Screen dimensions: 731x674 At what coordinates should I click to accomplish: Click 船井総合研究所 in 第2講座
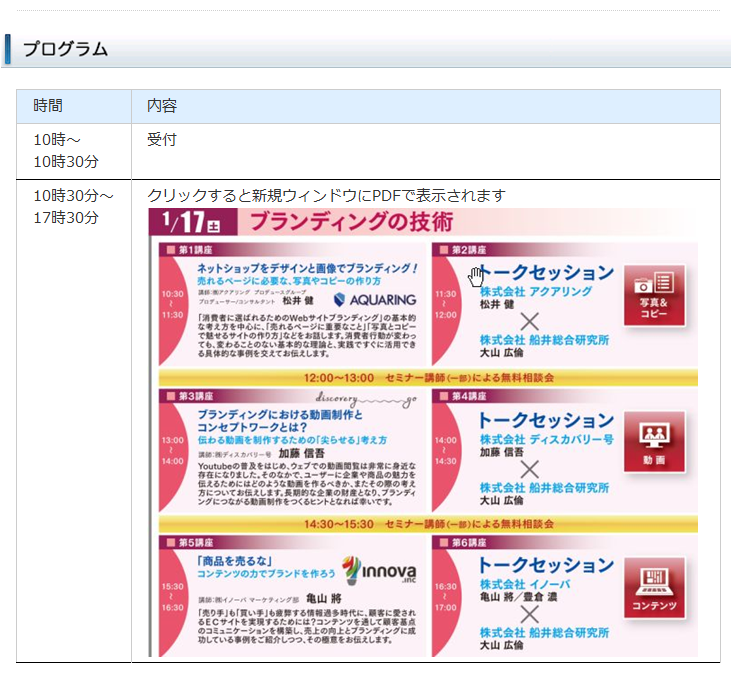coord(569,340)
